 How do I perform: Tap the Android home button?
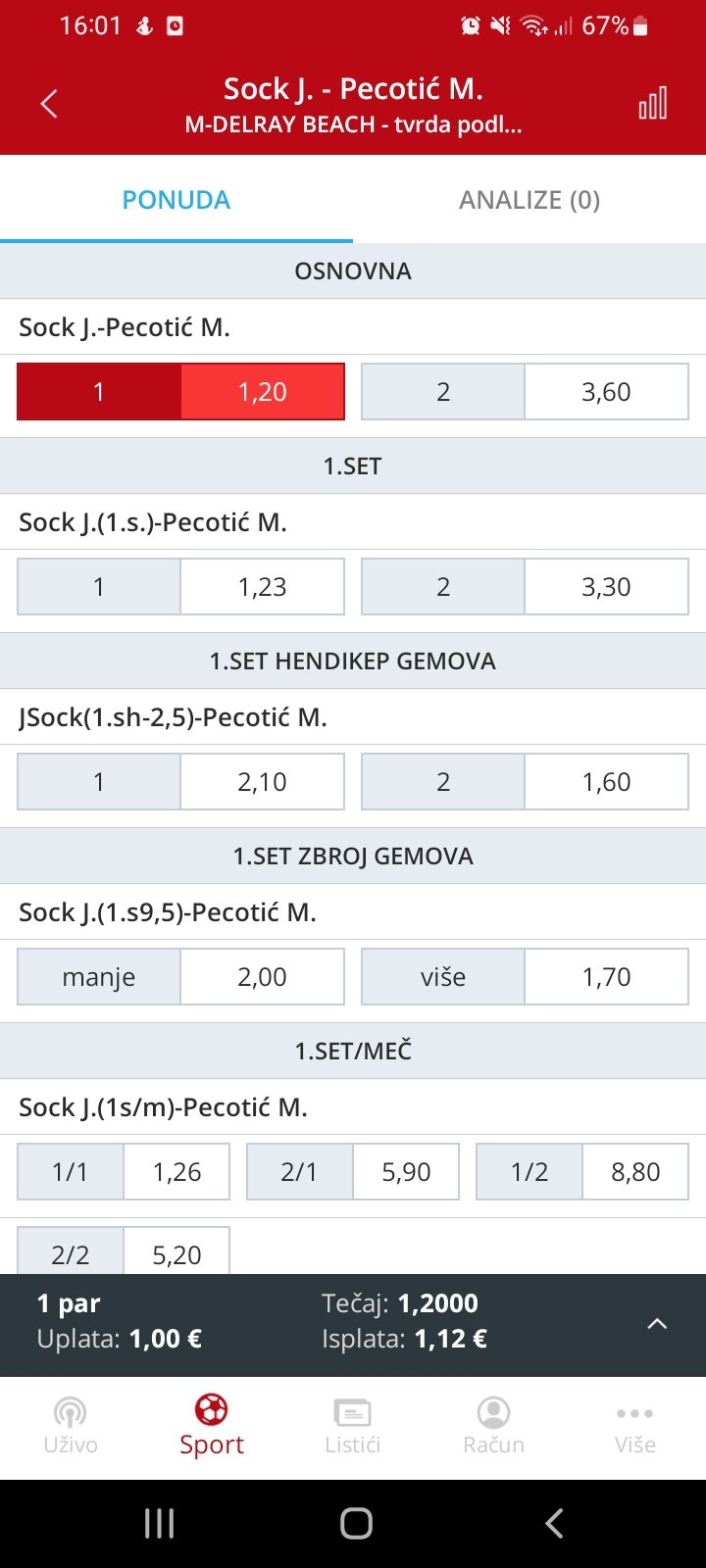point(356,1523)
